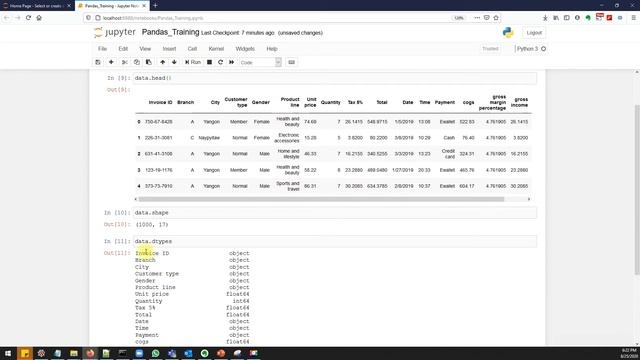The image size is (640, 360).
Task: Open the Windows Start menu
Action: tap(8, 353)
